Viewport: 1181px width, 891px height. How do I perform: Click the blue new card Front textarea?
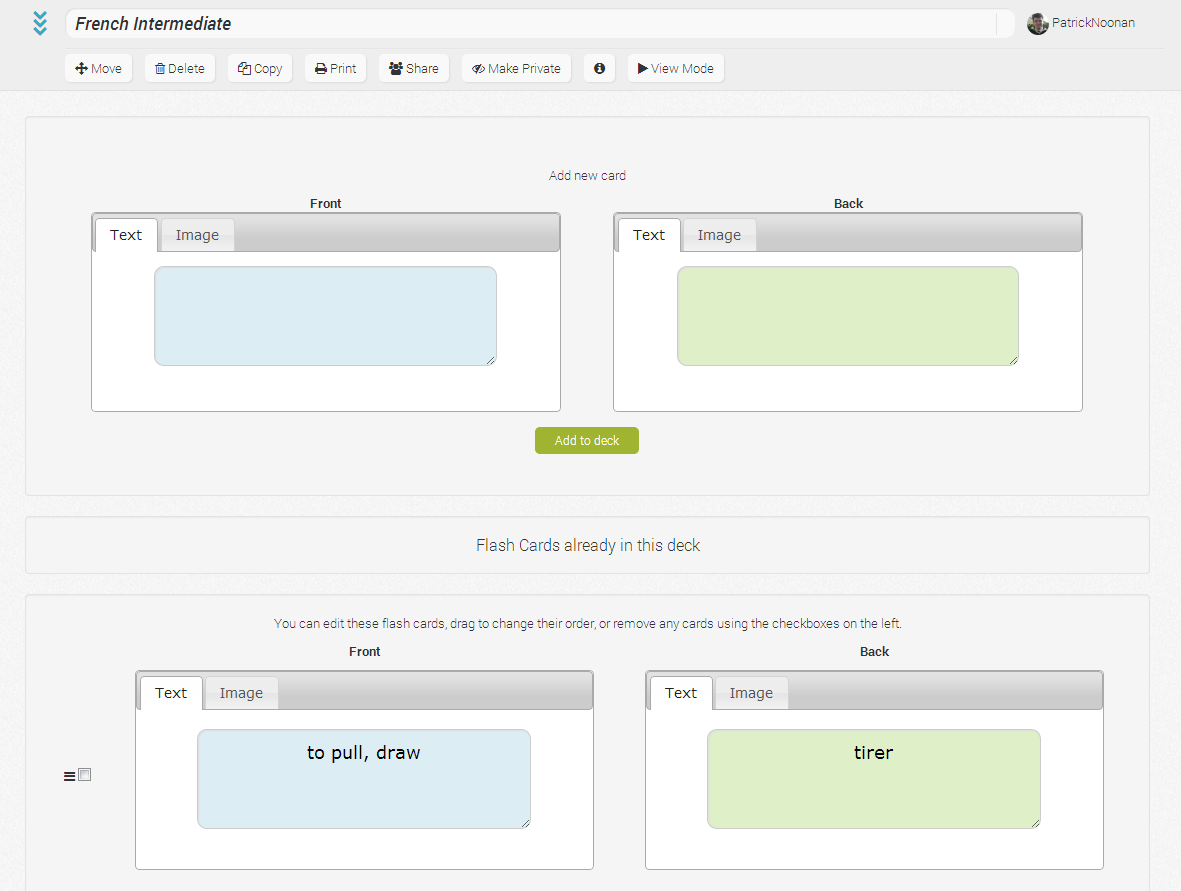coord(325,315)
